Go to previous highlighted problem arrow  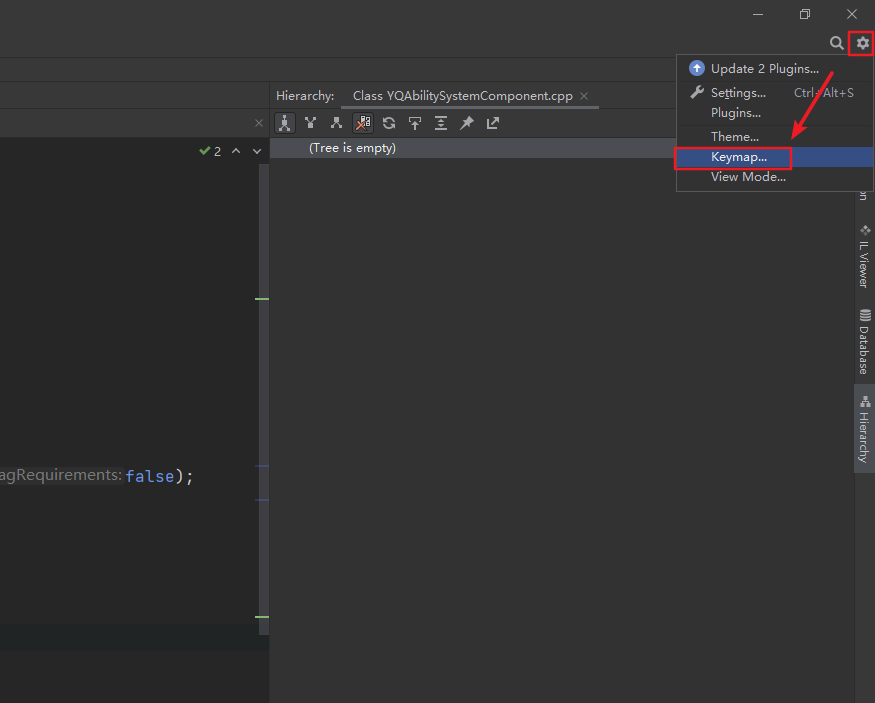pyautogui.click(x=236, y=151)
